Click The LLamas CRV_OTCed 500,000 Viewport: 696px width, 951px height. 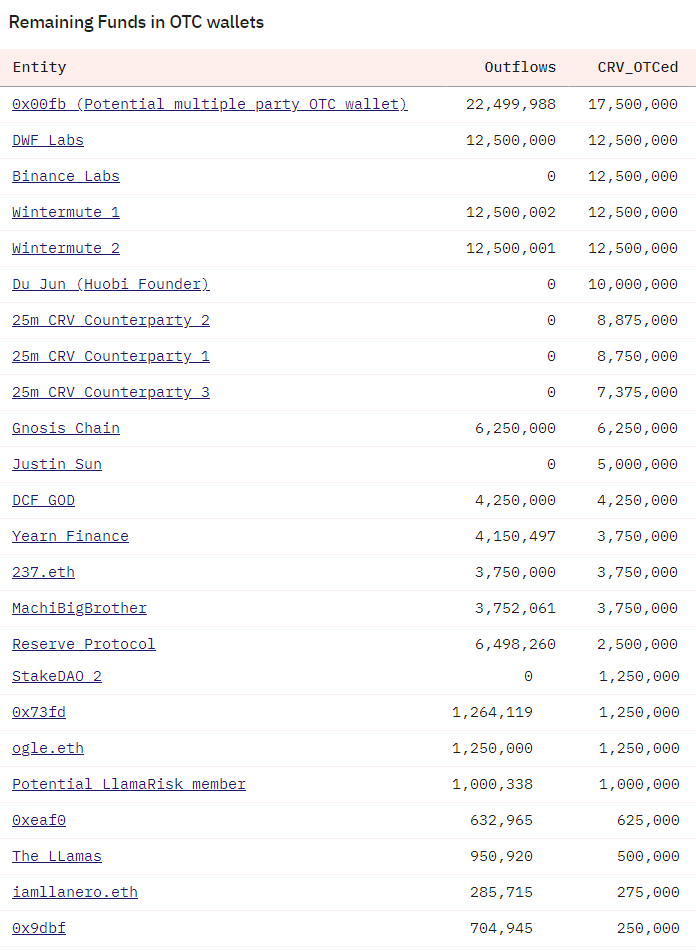click(x=648, y=856)
